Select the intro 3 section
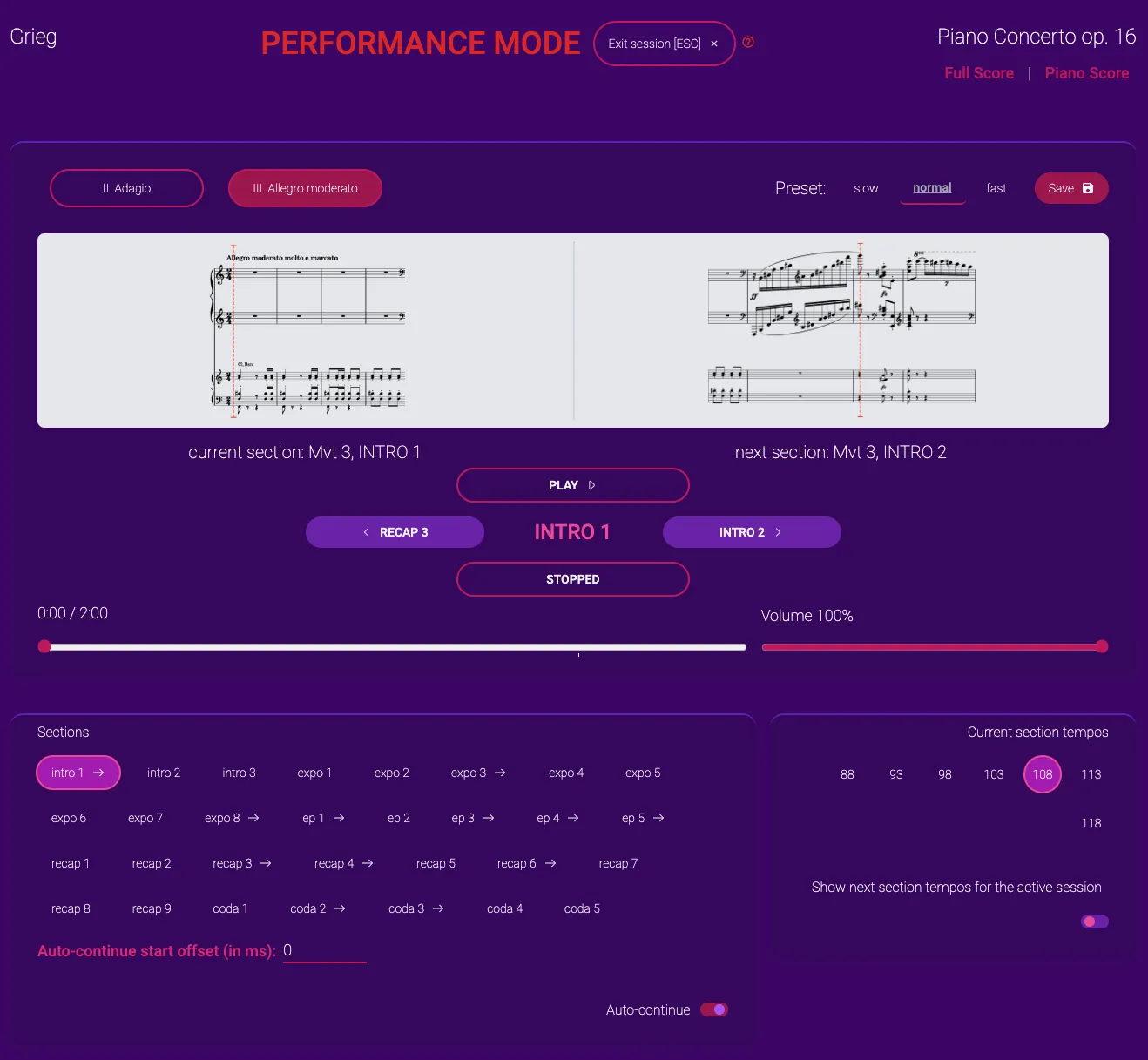This screenshot has width=1148, height=1060. (x=239, y=773)
